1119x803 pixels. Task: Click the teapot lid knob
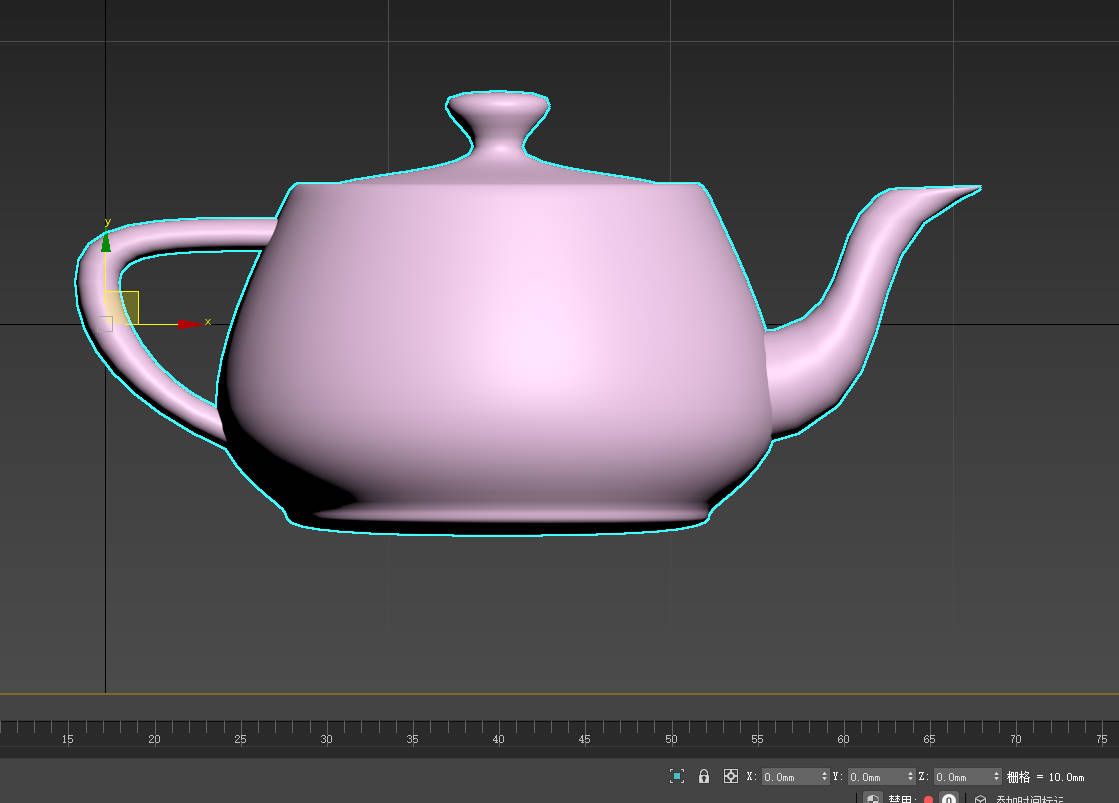click(x=498, y=114)
